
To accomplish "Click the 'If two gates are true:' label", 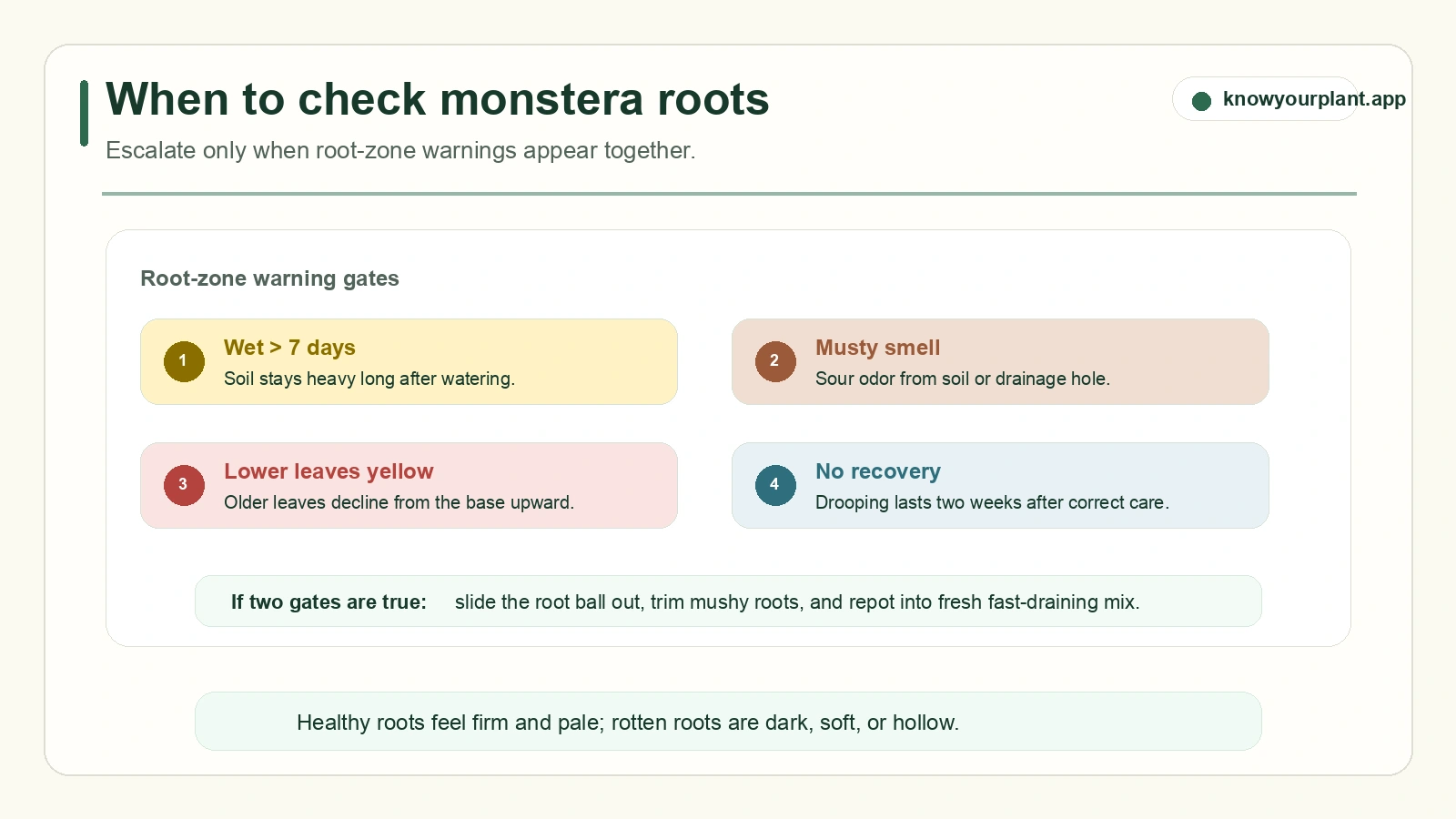I will pyautogui.click(x=329, y=602).
